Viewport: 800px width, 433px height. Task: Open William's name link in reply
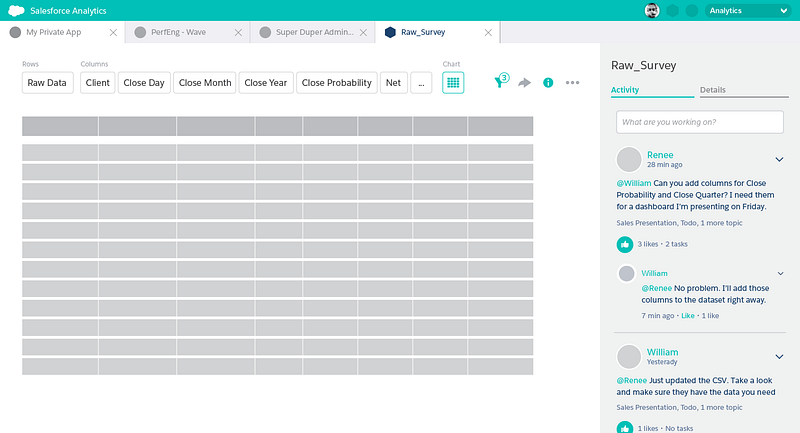point(654,273)
